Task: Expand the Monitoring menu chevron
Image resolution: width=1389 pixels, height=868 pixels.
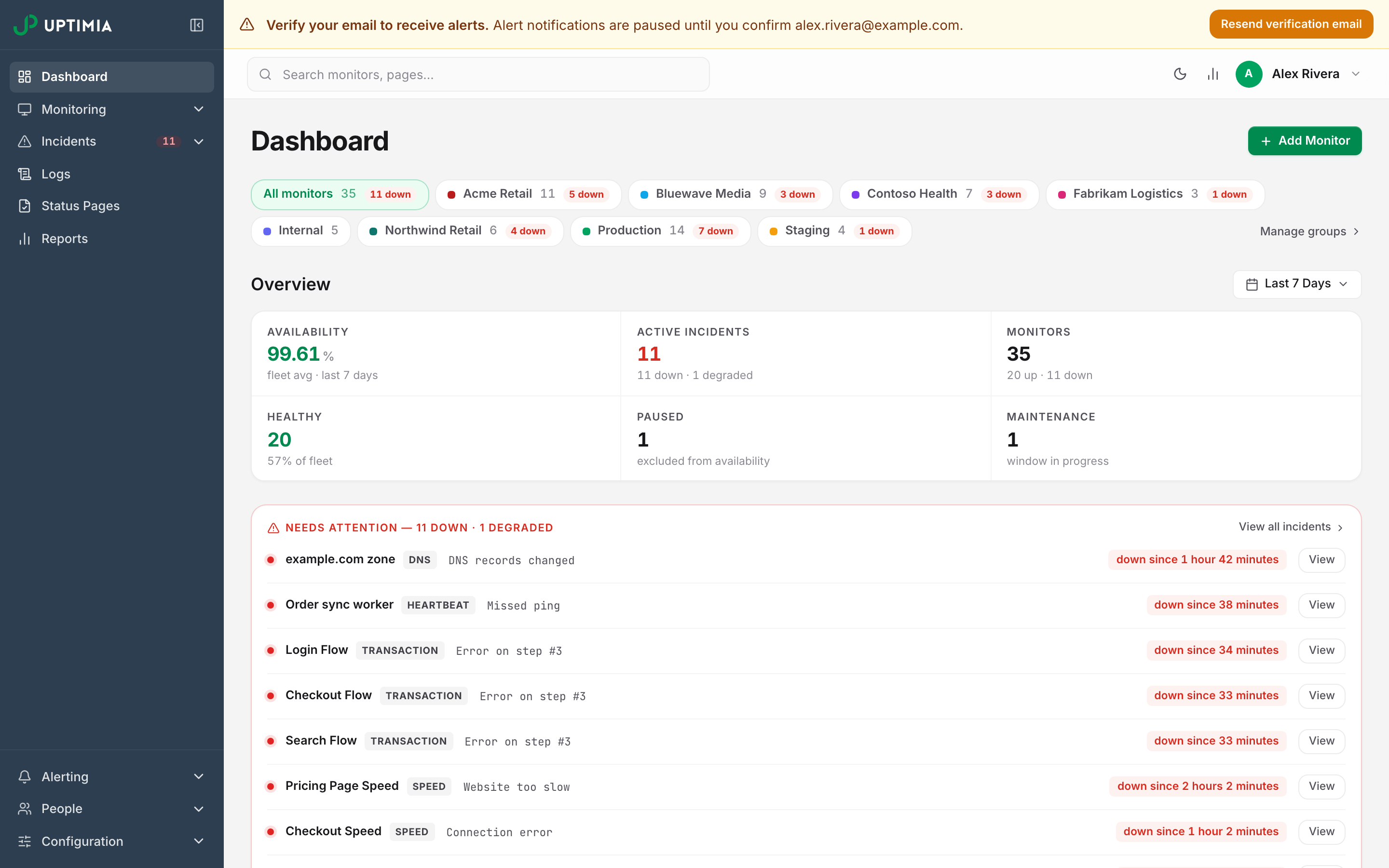Action: pyautogui.click(x=199, y=109)
